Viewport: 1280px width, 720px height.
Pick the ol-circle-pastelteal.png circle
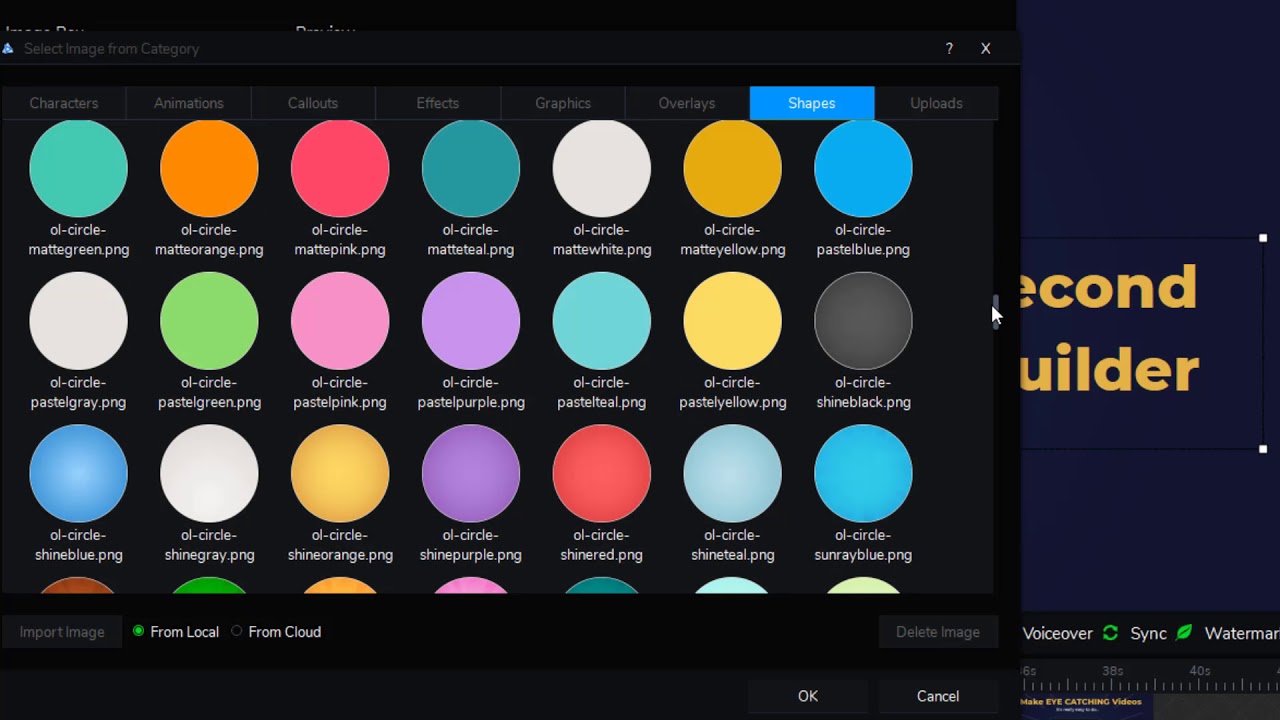coord(602,321)
